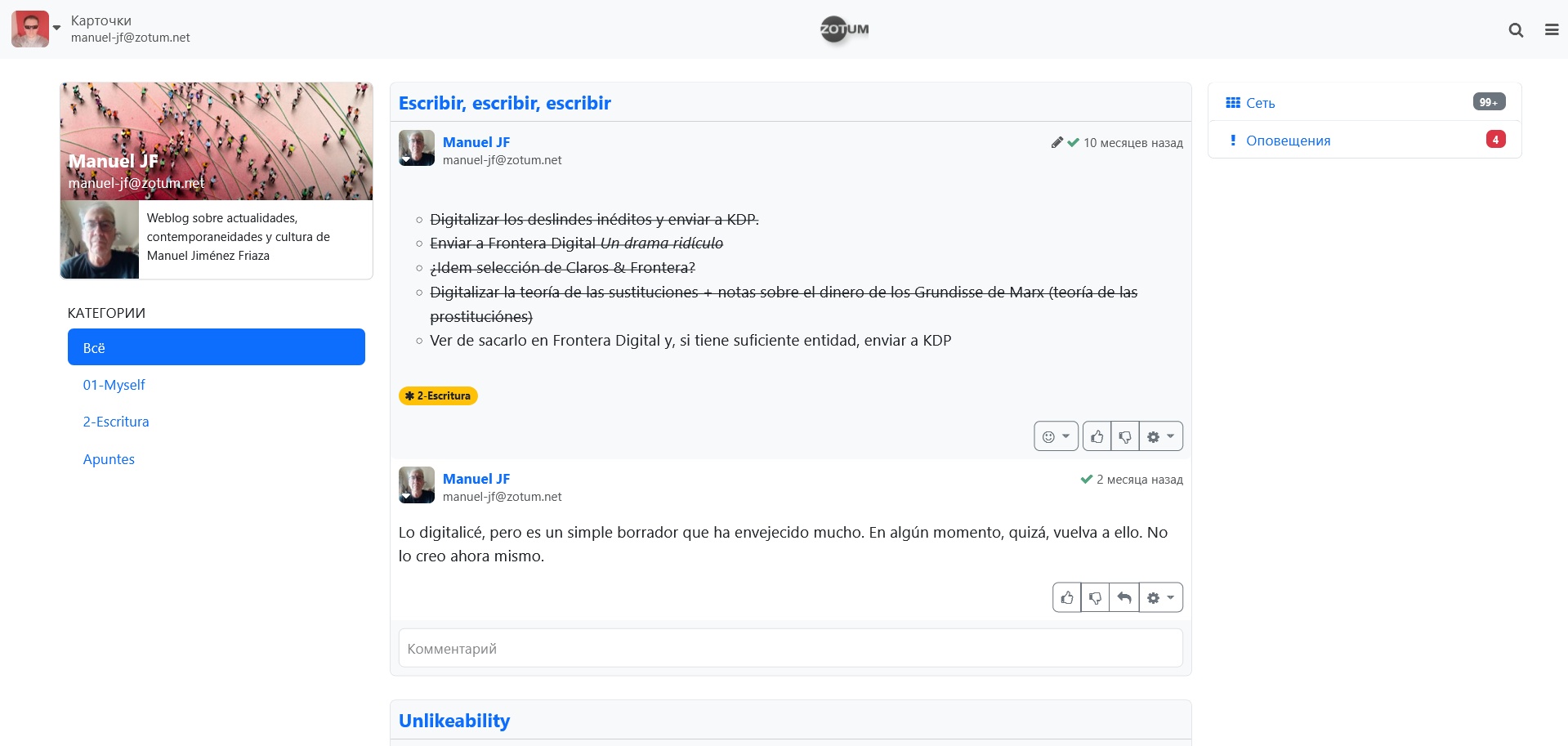This screenshot has width=1568, height=746.
Task: Dislike the comment with thumbs down
Action: [x=1096, y=597]
